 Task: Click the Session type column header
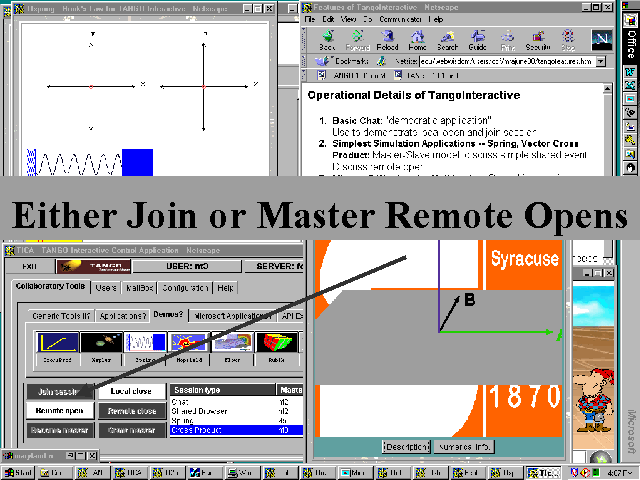(x=223, y=390)
